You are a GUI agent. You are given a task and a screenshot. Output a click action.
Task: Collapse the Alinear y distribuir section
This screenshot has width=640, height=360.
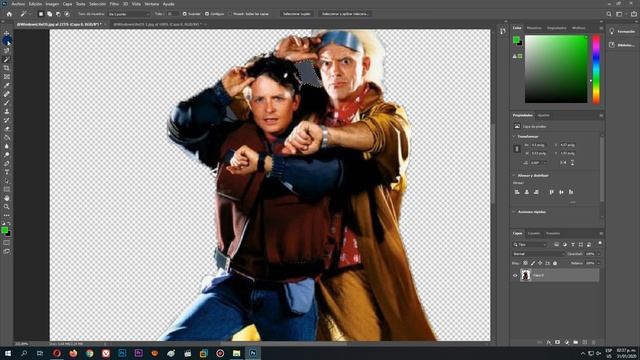pyautogui.click(x=514, y=176)
